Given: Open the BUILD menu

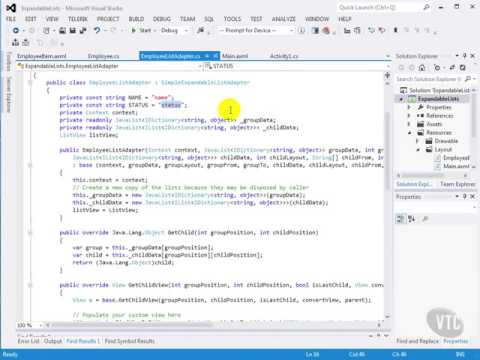Looking at the screenshot, I should [x=136, y=19].
